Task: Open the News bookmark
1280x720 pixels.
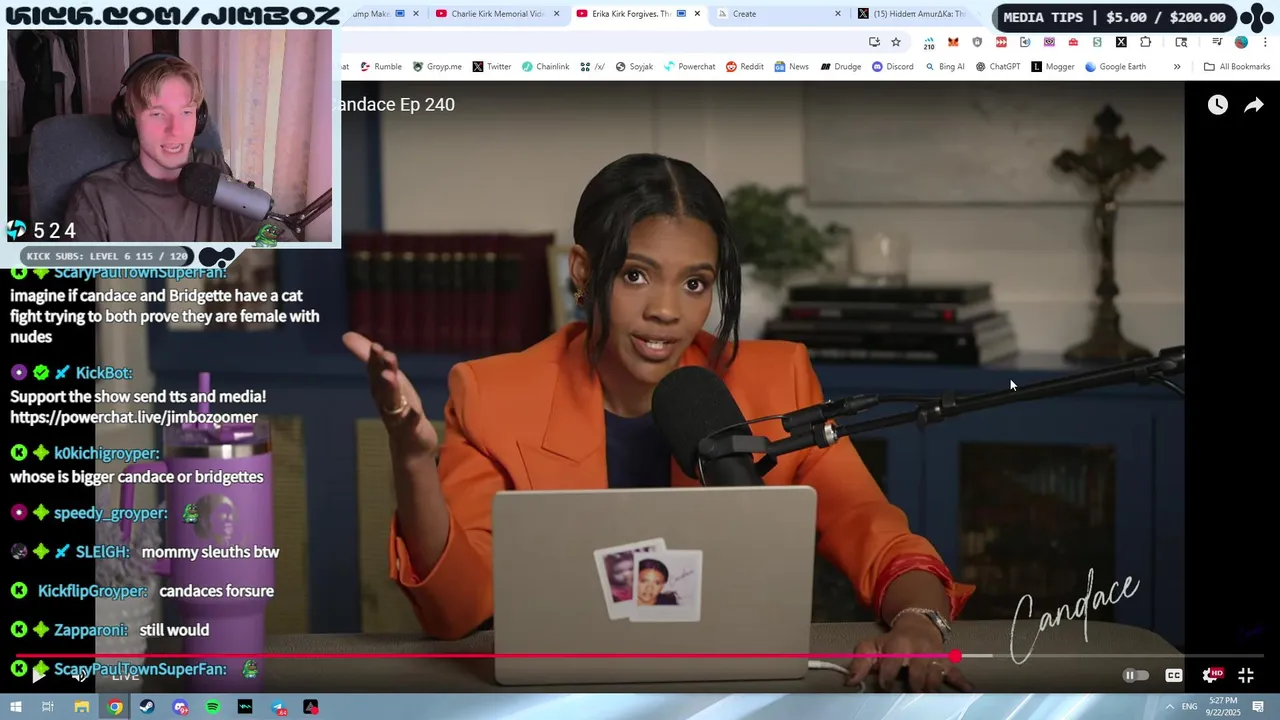Action: click(791, 67)
